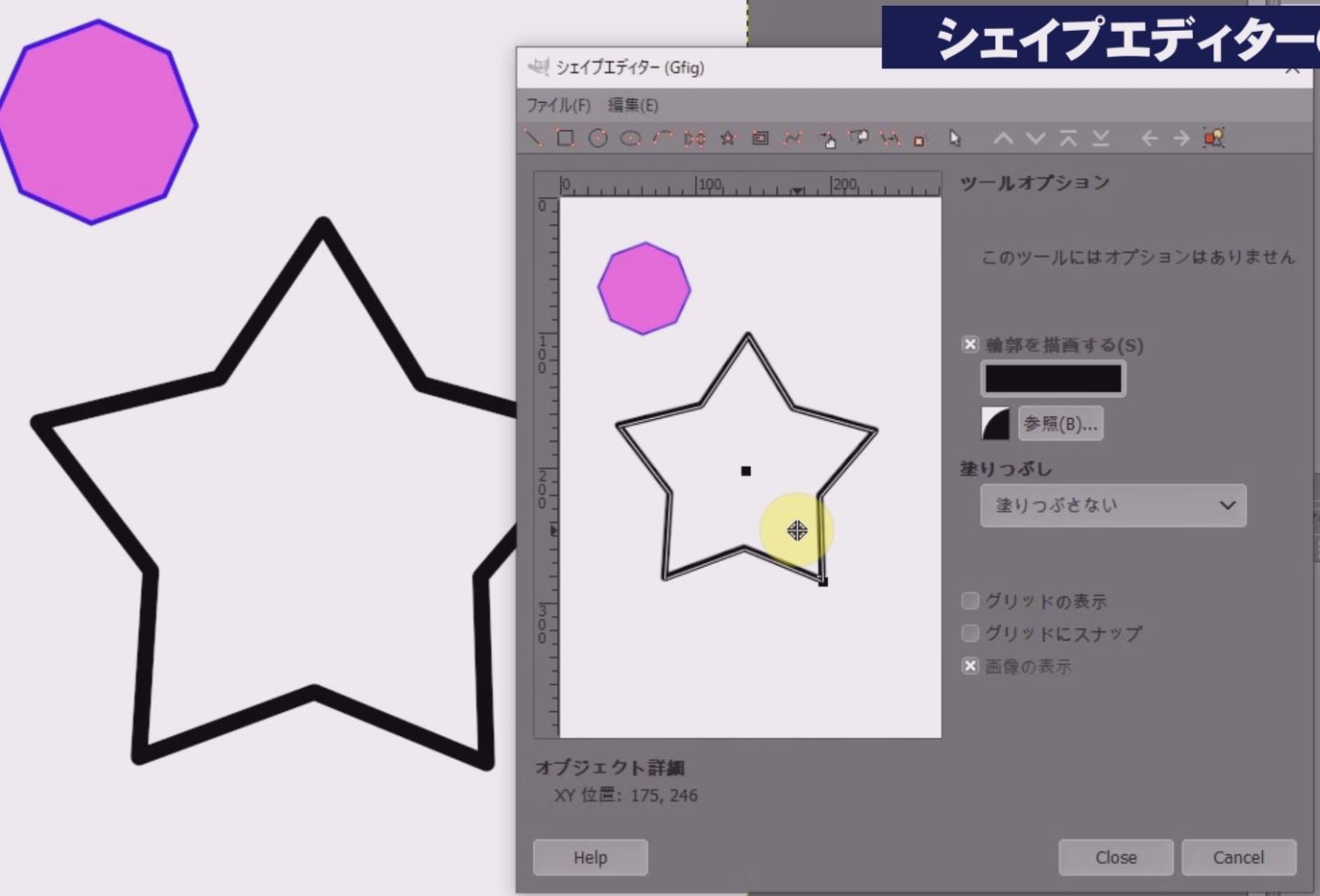Open the 編集(E) menu
Viewport: 1320px width, 896px height.
[x=633, y=105]
